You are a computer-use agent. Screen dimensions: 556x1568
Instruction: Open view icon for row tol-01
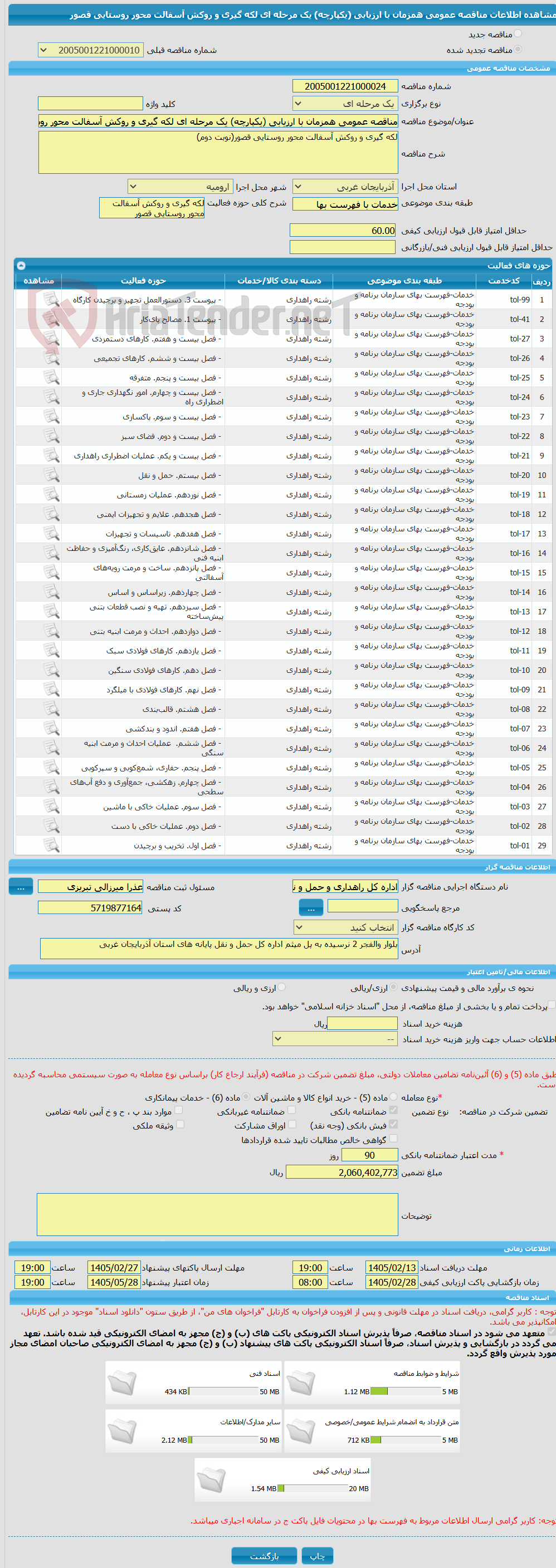[x=51, y=845]
